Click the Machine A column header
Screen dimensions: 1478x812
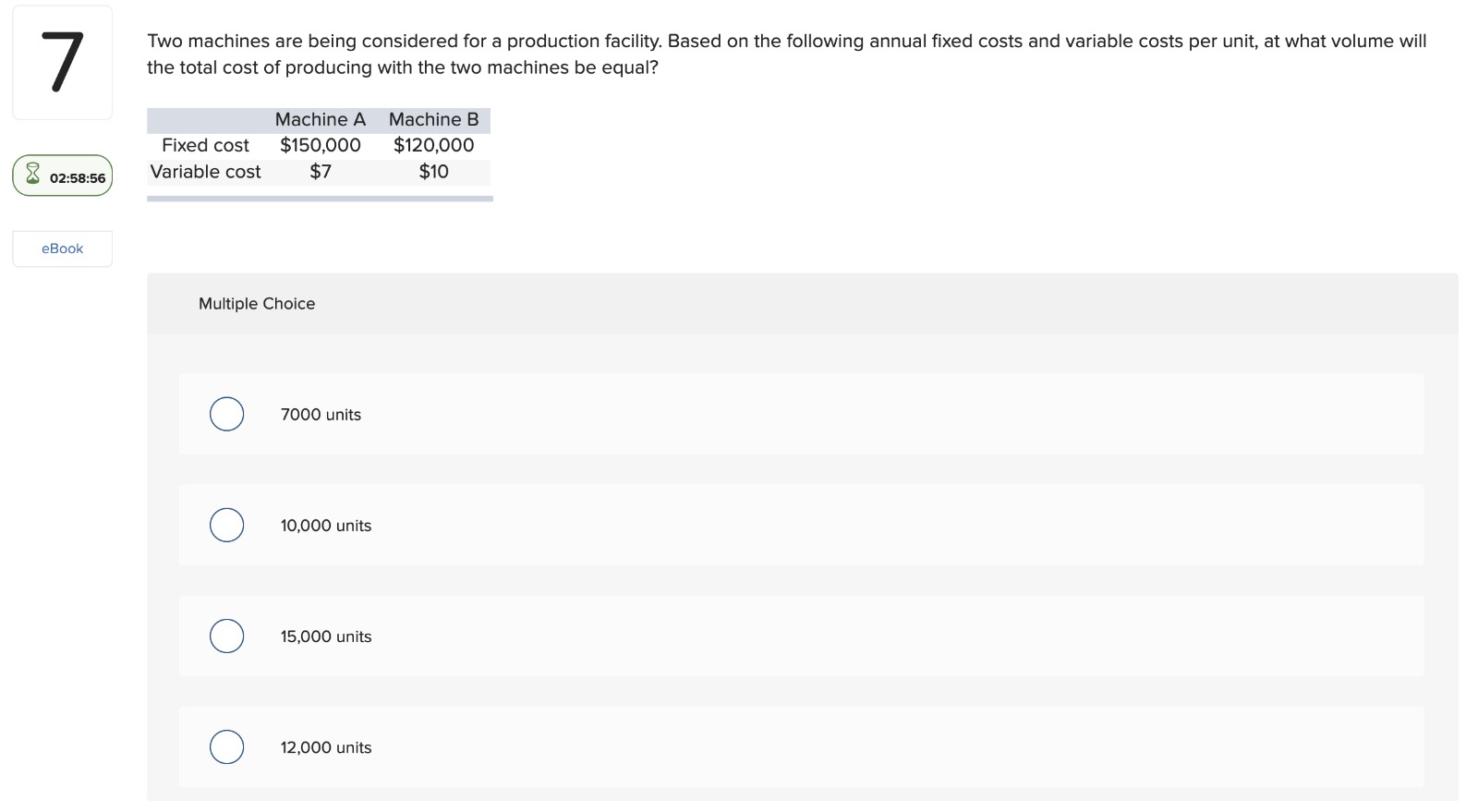click(x=319, y=118)
